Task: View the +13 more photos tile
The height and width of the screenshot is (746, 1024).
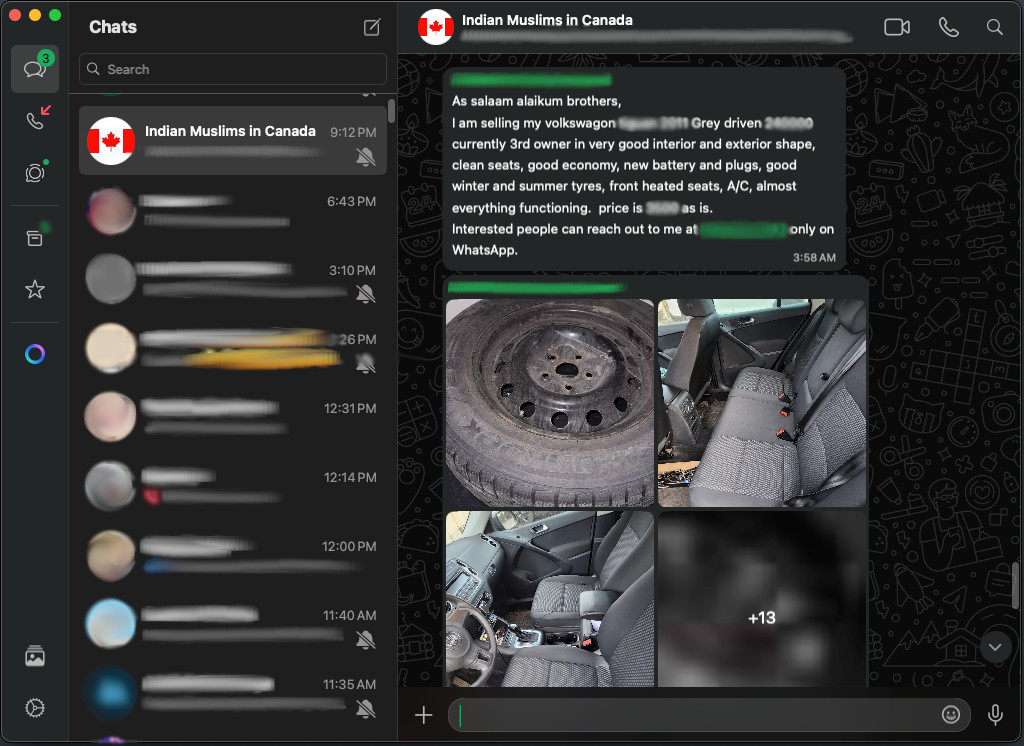Action: point(761,600)
